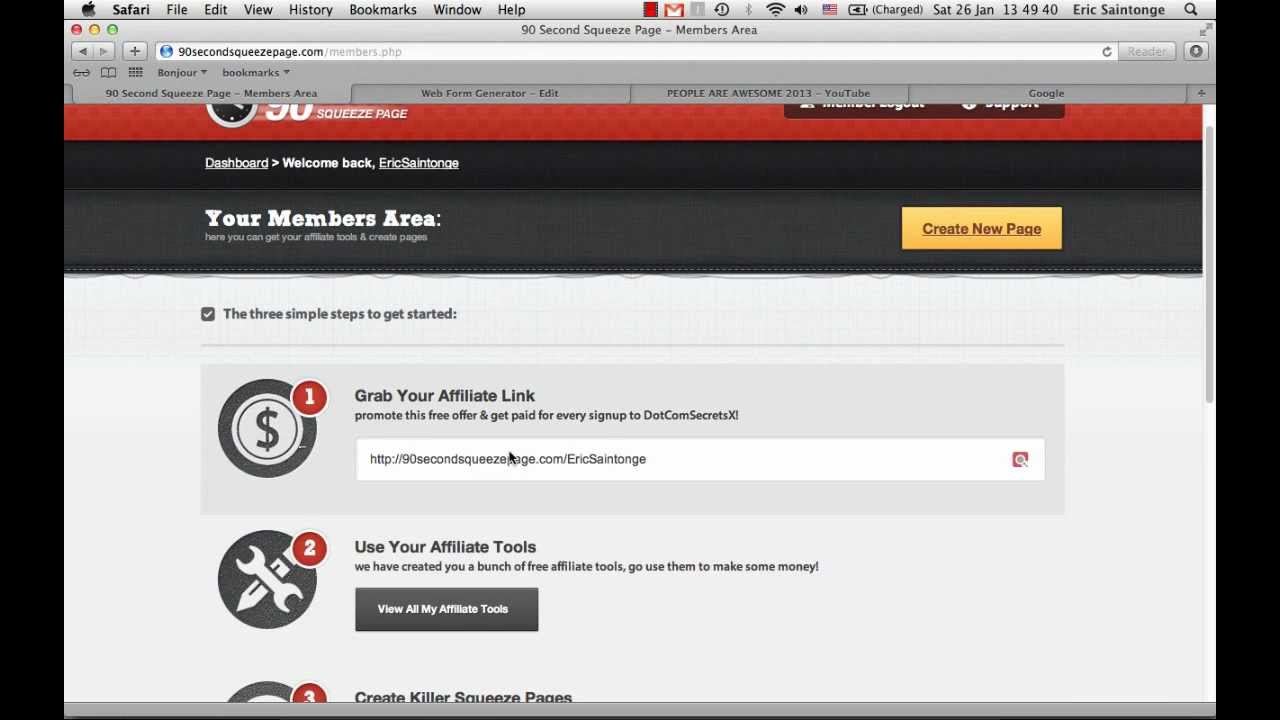This screenshot has height=720, width=1280.
Task: Click the plus add-bookmark button beside address bar
Action: point(134,51)
